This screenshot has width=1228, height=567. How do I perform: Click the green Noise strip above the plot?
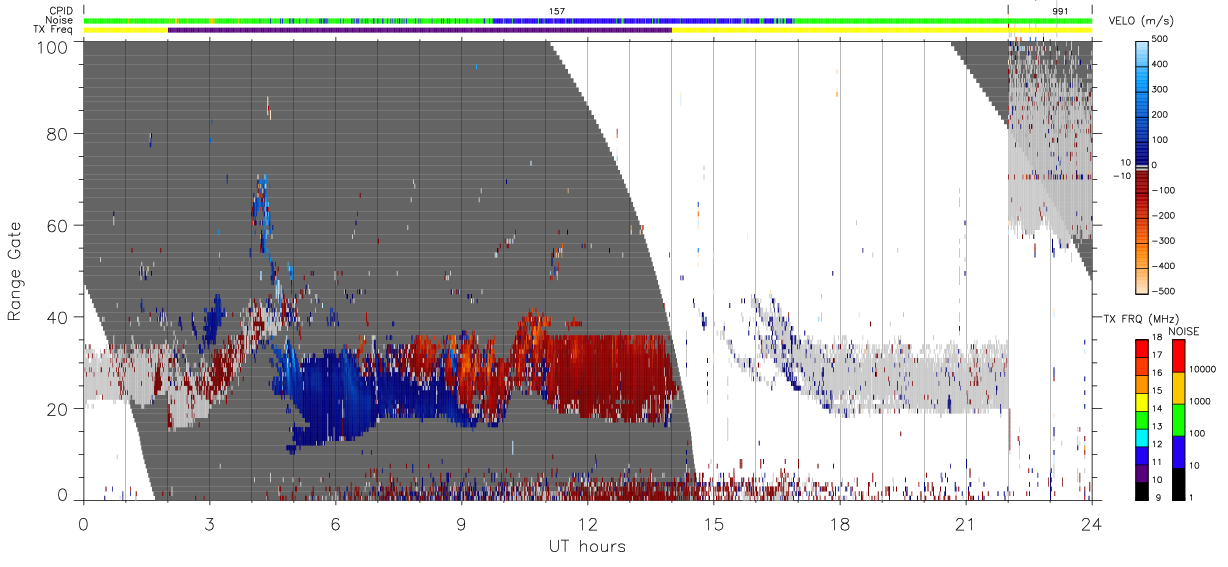click(588, 20)
